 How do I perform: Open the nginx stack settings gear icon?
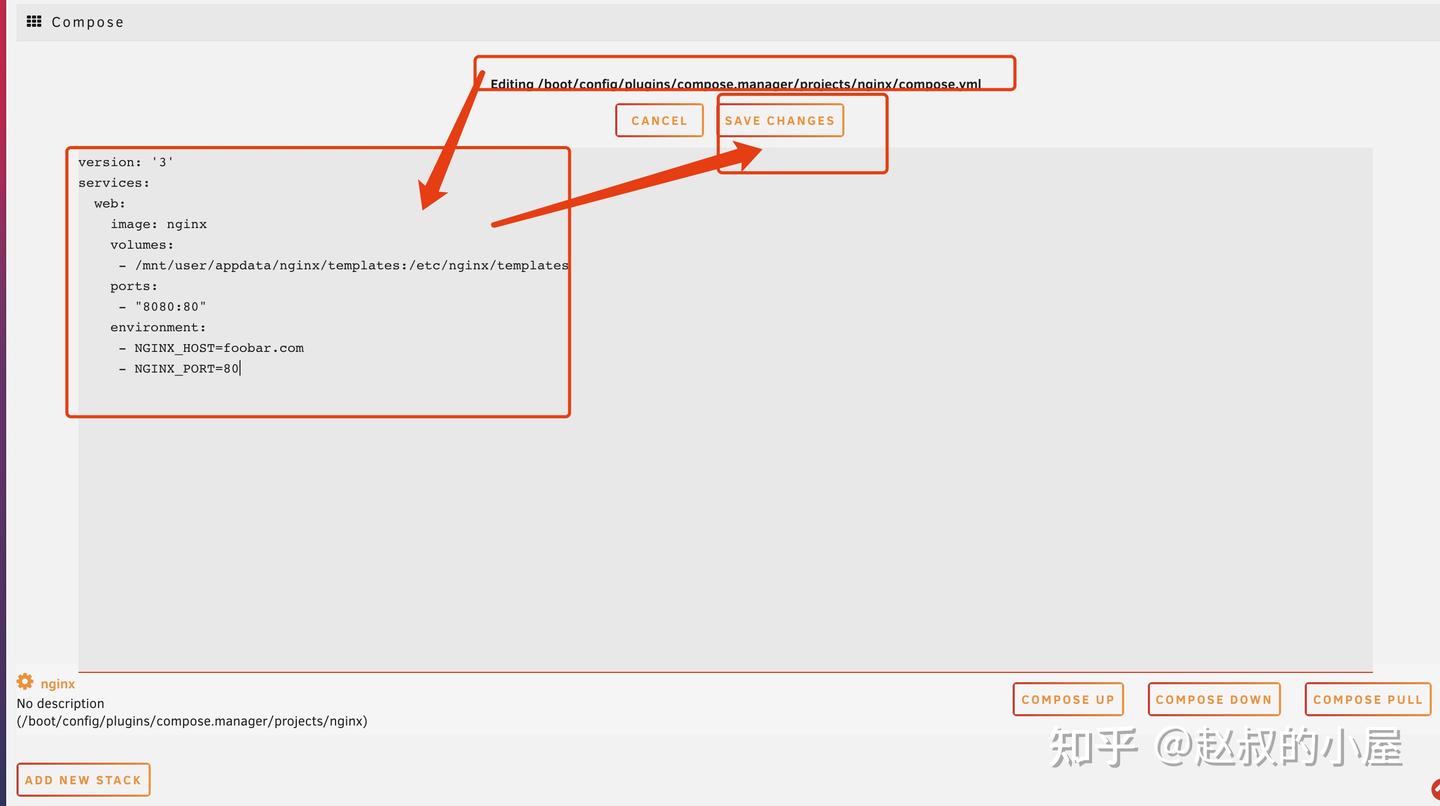pos(24,682)
